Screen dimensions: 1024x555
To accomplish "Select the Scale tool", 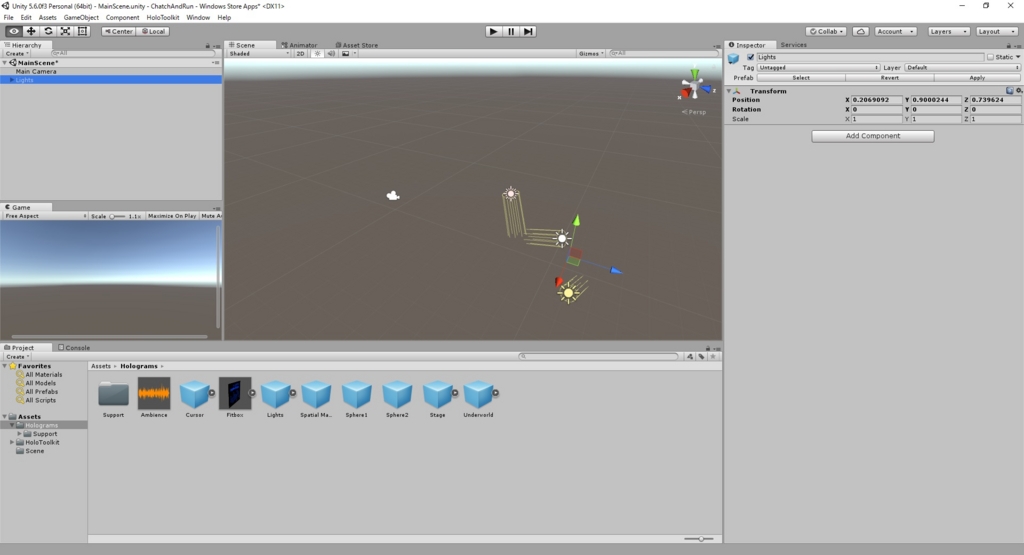I will (65, 31).
